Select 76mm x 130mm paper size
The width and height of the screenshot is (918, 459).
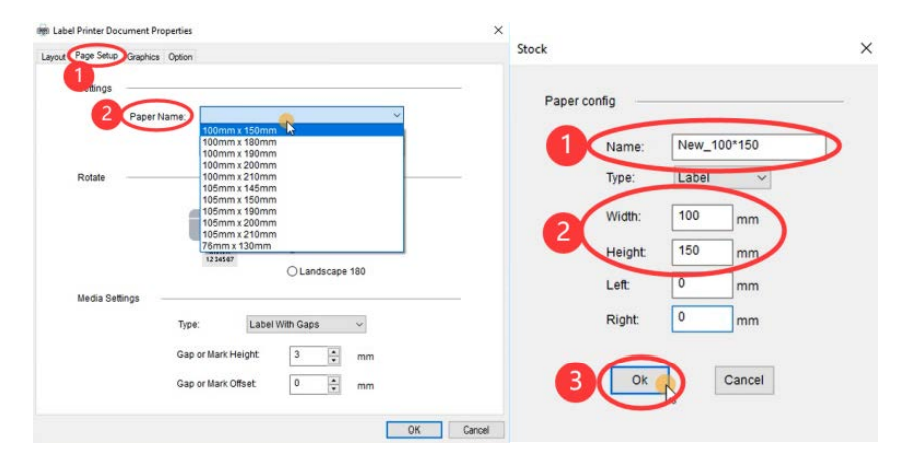302,246
